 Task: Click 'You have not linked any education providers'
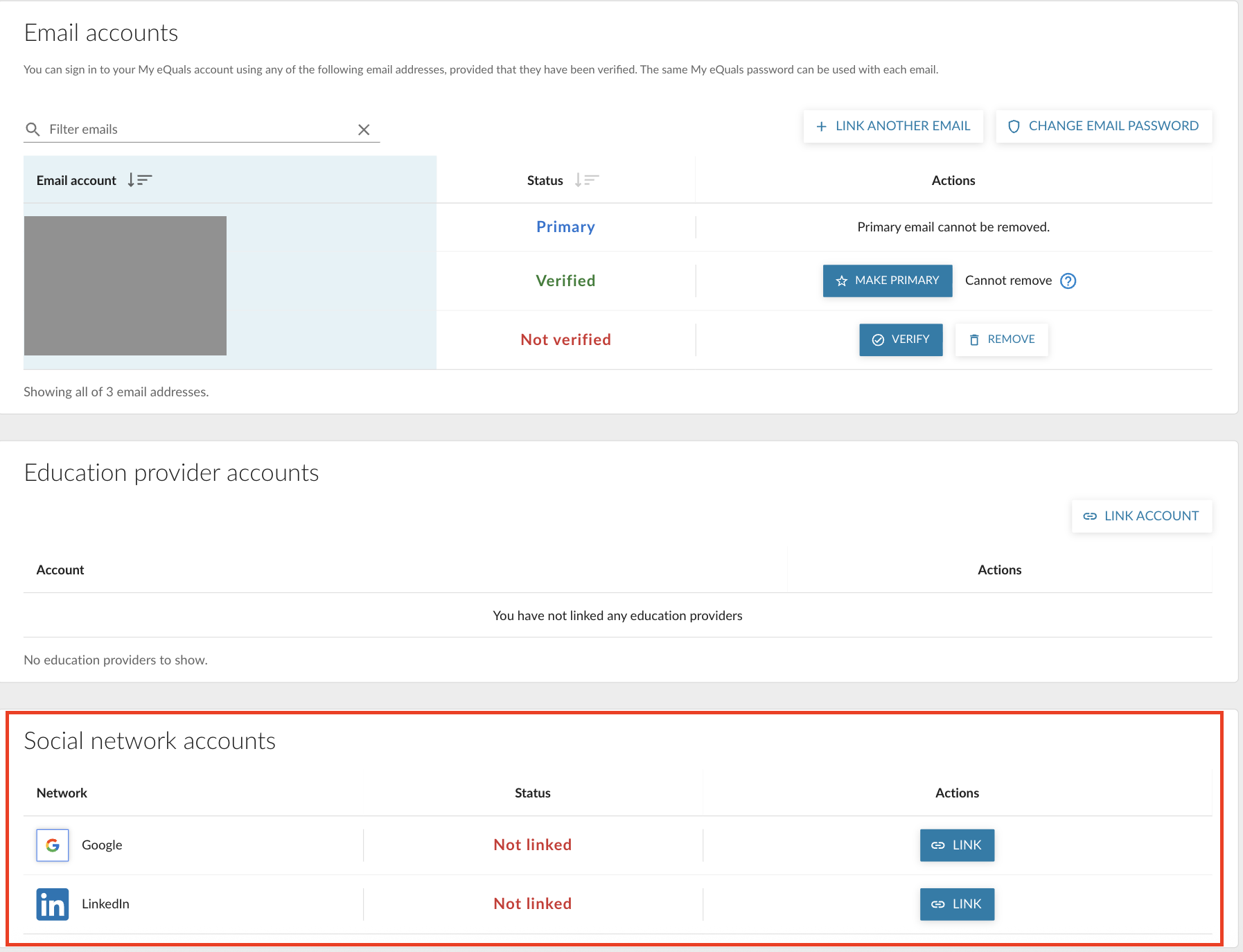click(617, 615)
